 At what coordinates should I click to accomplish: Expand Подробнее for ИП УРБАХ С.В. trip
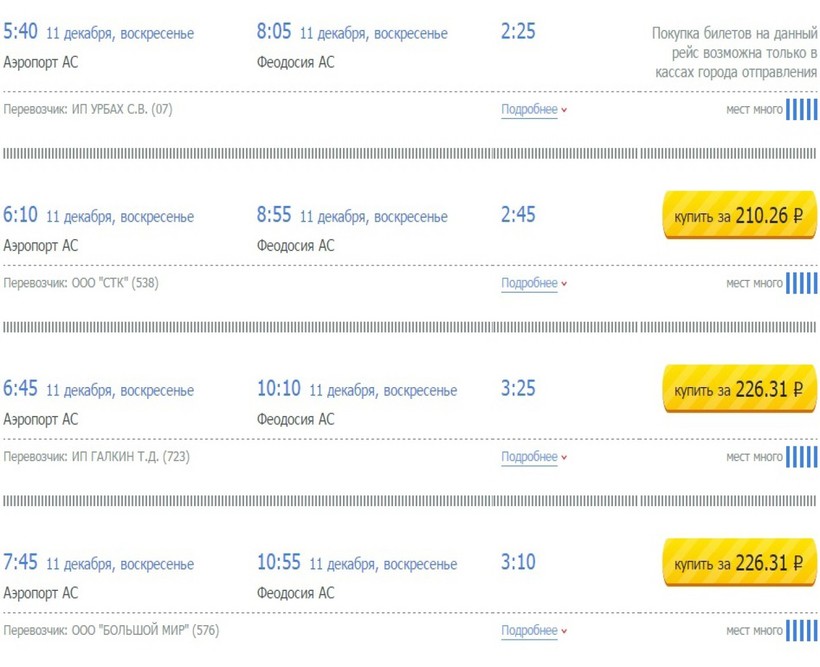[529, 109]
